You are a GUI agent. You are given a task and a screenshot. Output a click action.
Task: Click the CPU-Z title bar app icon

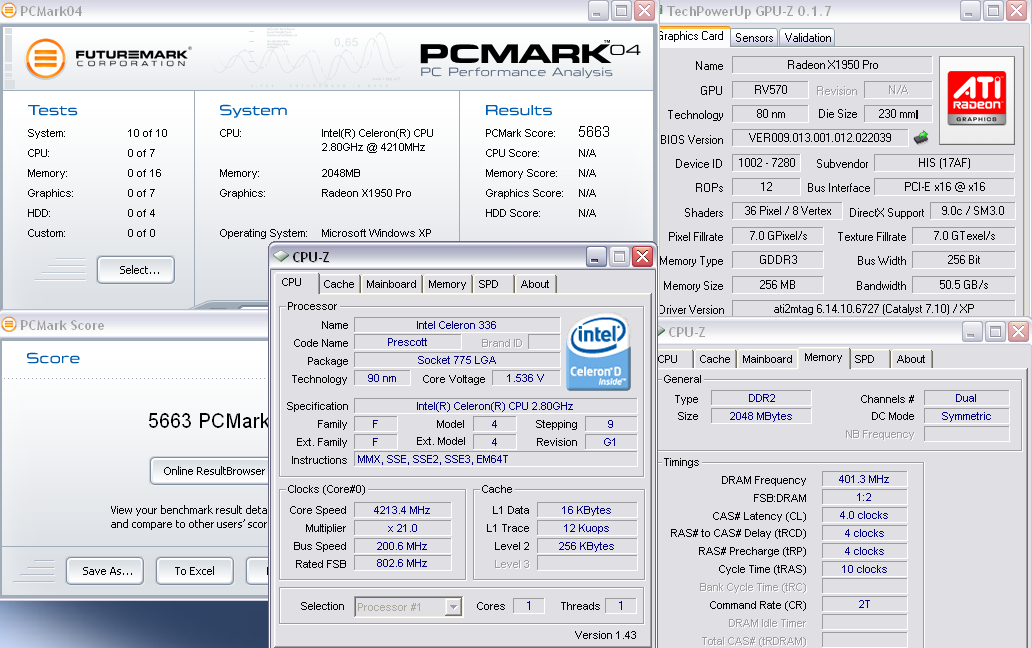281,256
